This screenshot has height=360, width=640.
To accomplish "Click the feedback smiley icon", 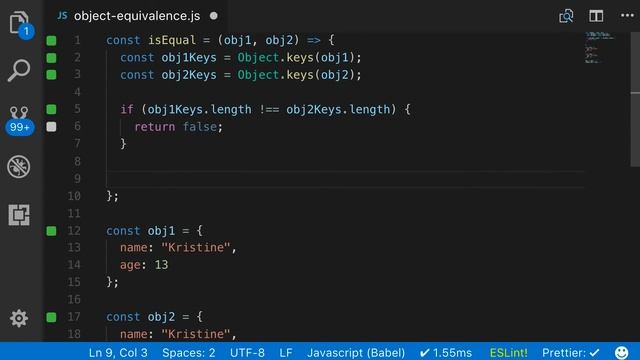I will 622,352.
